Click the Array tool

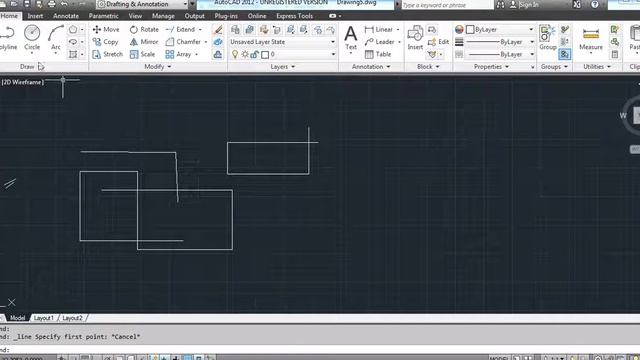(x=178, y=54)
